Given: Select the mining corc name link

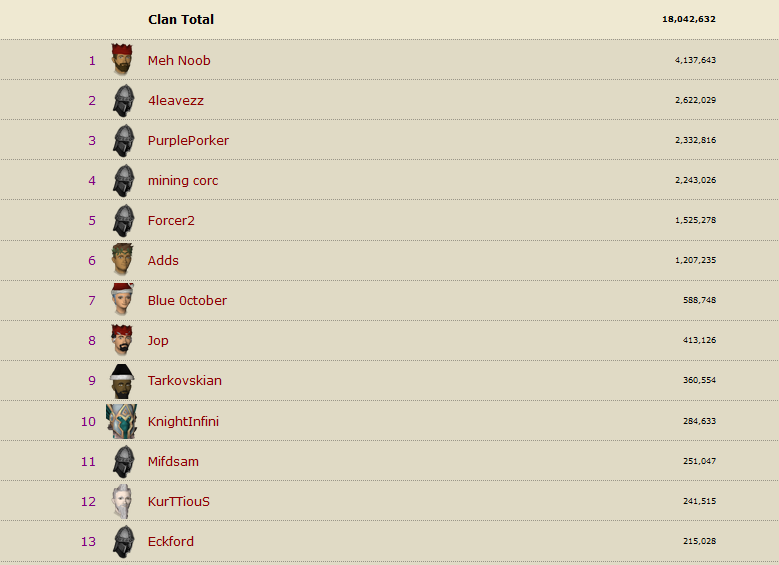Looking at the screenshot, I should point(183,180).
